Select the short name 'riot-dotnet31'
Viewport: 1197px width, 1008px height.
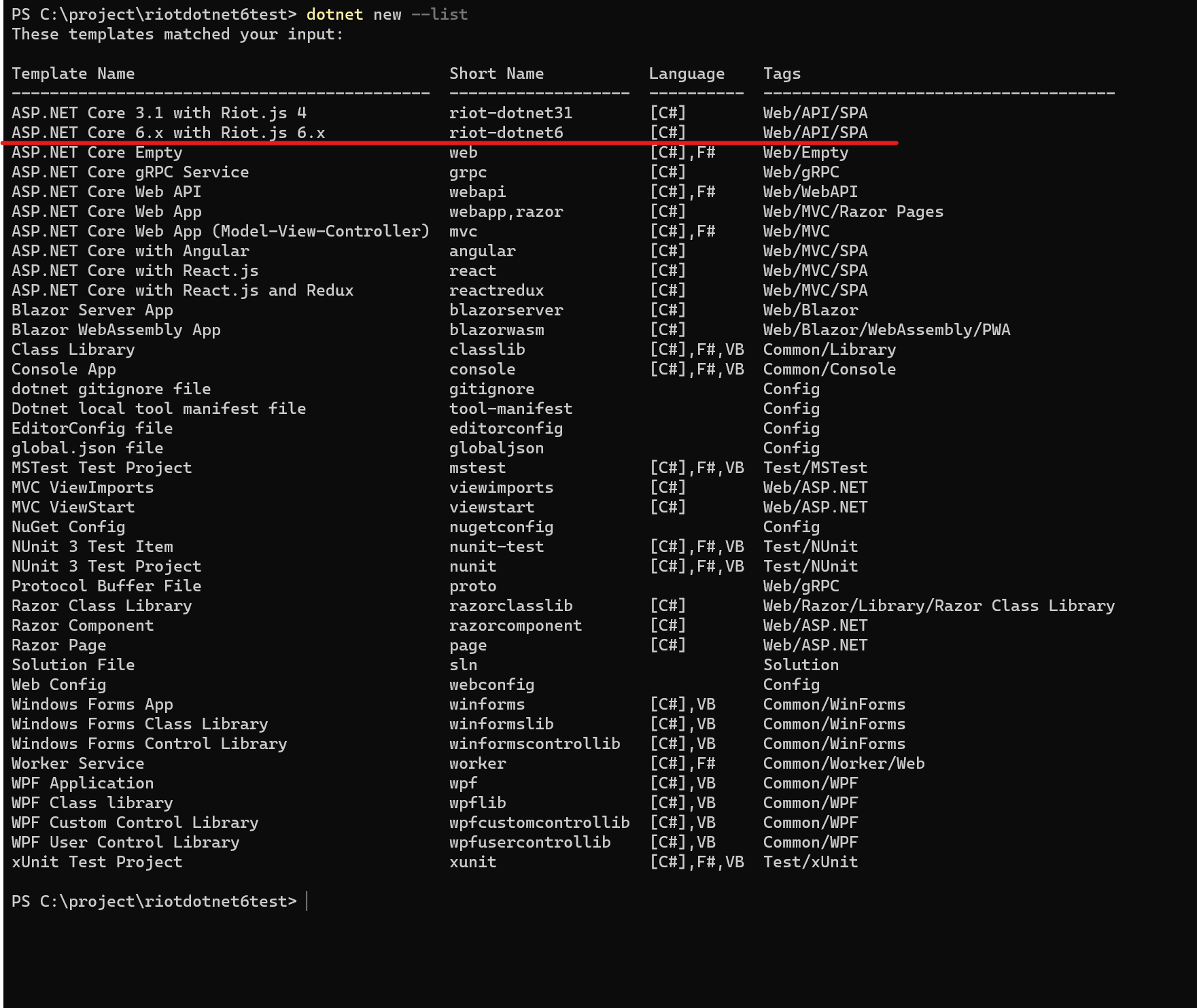[510, 113]
